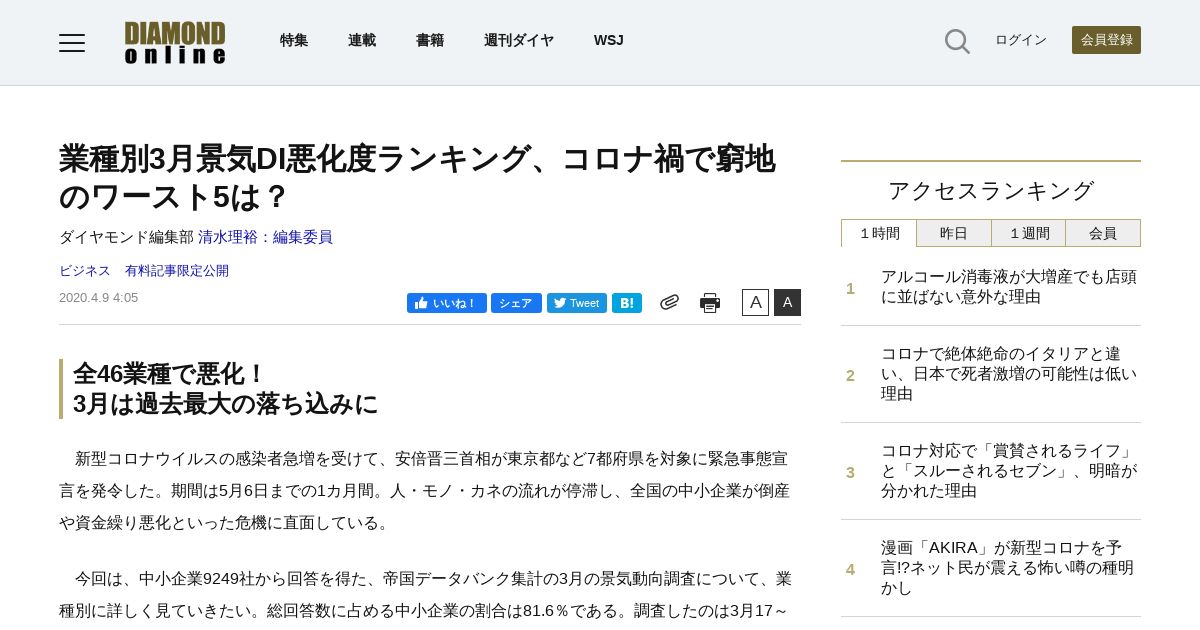Image resolution: width=1200 pixels, height=630 pixels.
Task: Open ranking article about ライフ and セブン
Action: coord(1009,471)
